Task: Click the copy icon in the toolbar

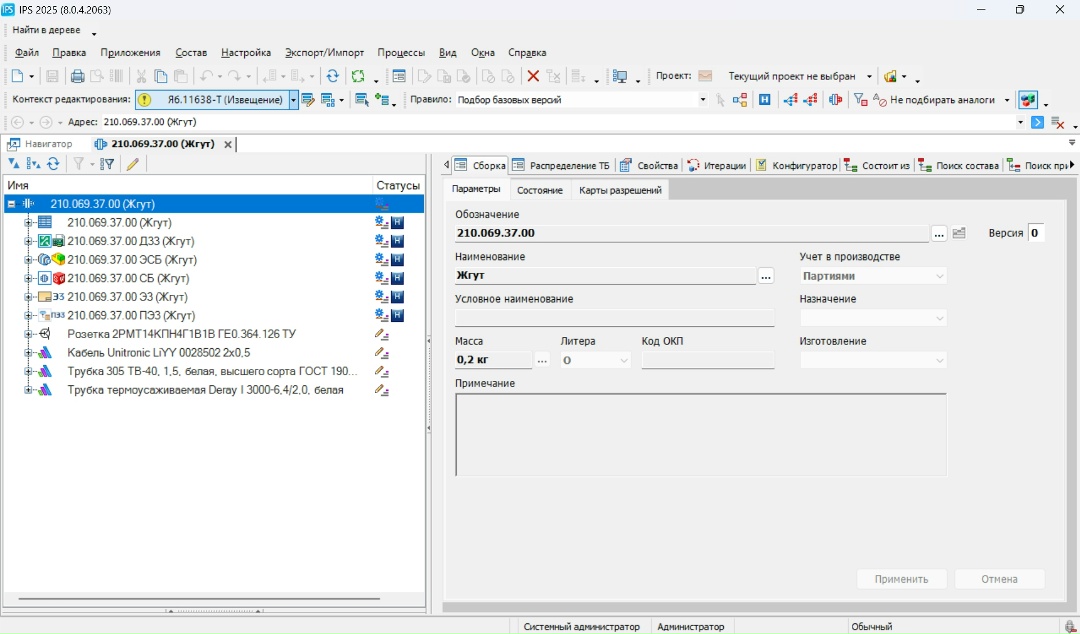Action: (160, 76)
